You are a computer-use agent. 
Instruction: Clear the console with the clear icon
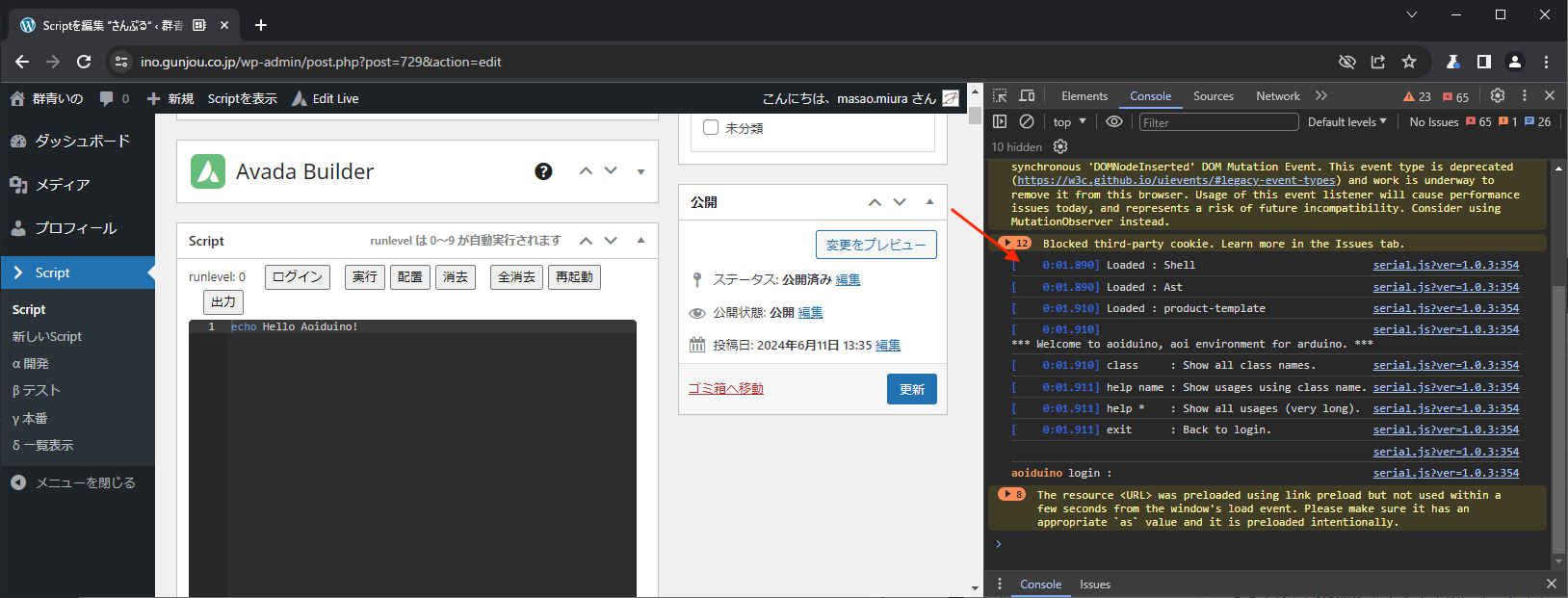[1027, 121]
